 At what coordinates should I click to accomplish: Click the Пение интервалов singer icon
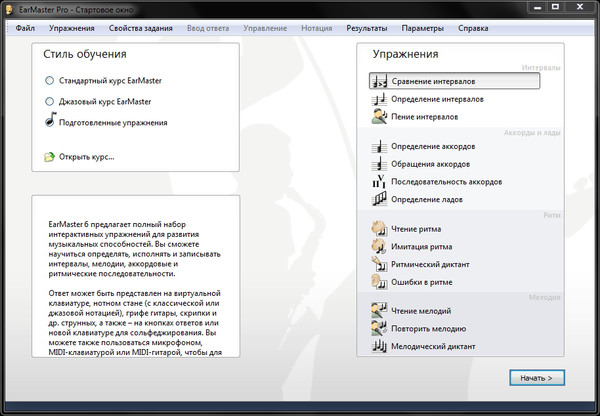379,117
